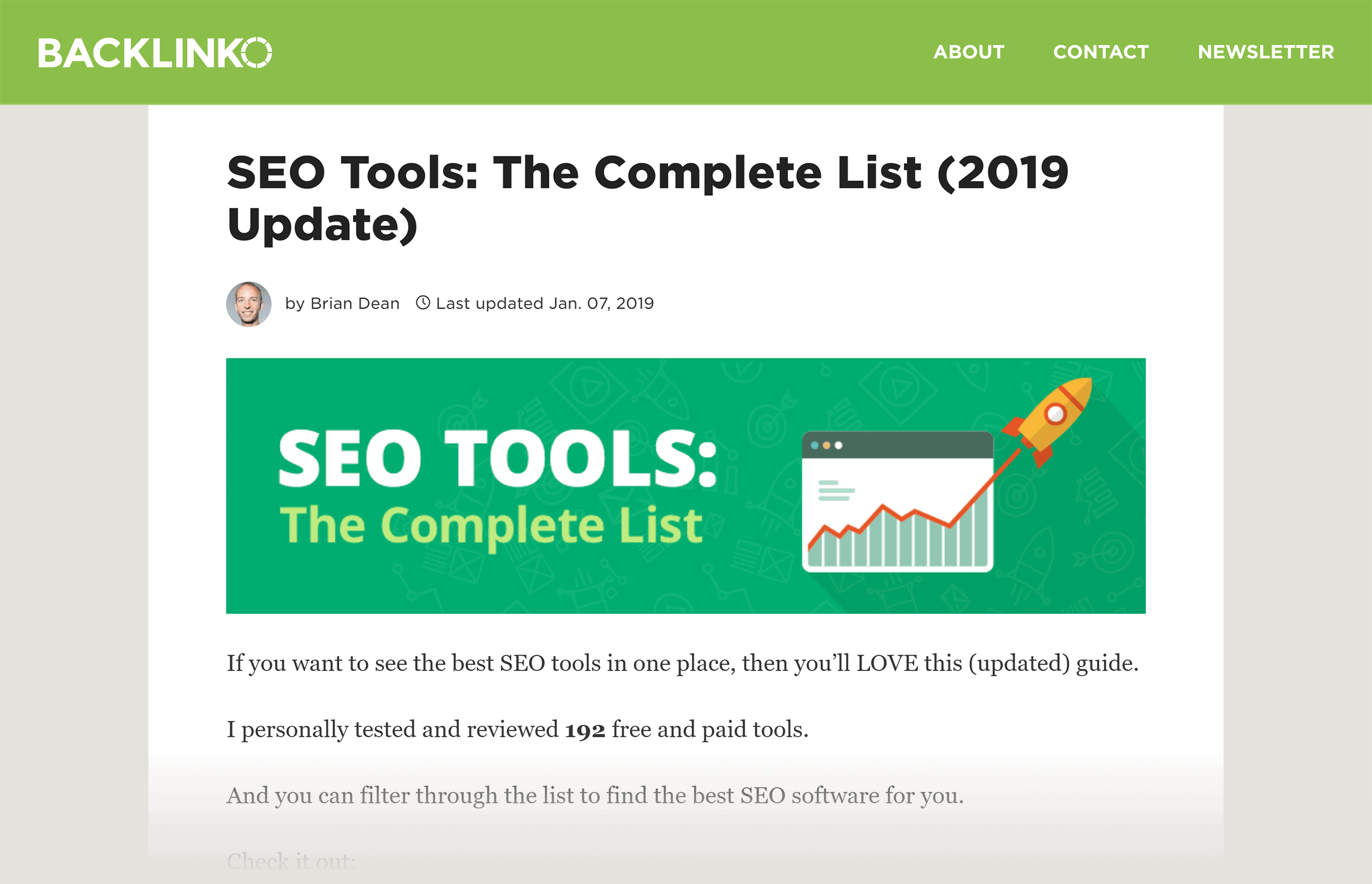The height and width of the screenshot is (884, 1372).
Task: Click Brian Dean's avatar photo
Action: point(249,304)
